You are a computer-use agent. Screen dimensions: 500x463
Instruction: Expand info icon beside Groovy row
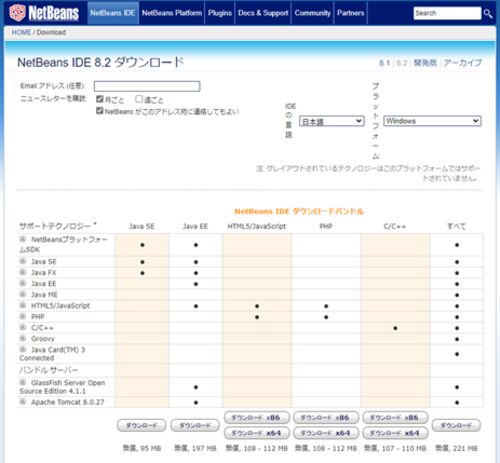[x=23, y=338]
